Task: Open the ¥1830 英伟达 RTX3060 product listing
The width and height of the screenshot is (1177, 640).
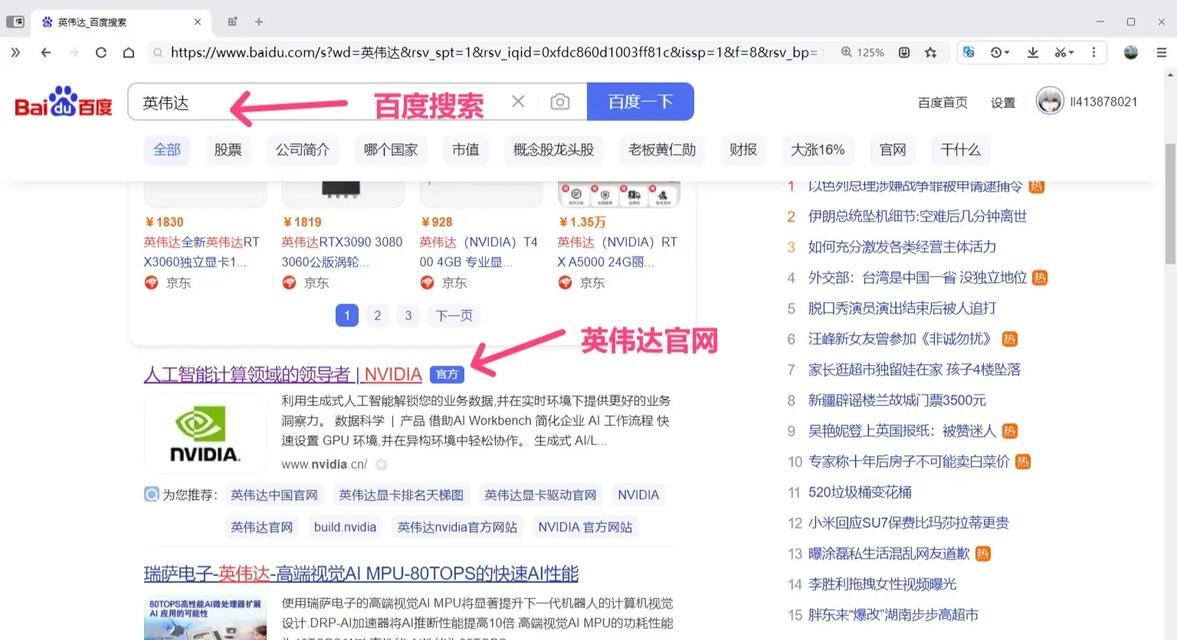Action: click(x=202, y=252)
